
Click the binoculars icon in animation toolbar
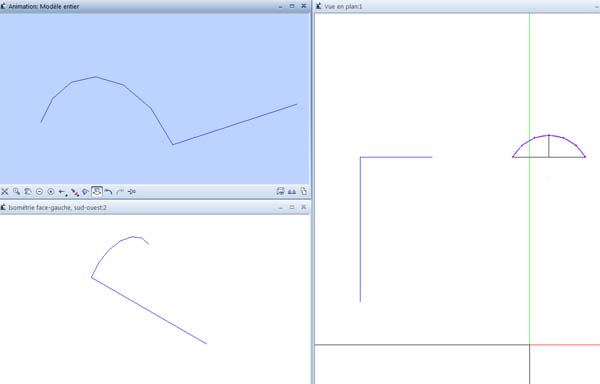[x=292, y=191]
